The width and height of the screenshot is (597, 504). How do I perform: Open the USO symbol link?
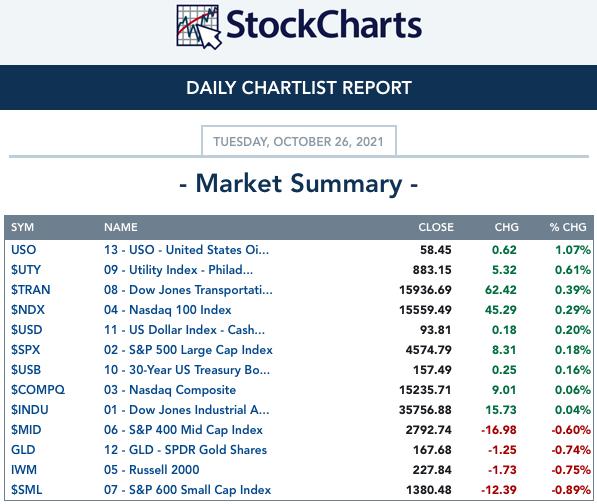coord(24,250)
